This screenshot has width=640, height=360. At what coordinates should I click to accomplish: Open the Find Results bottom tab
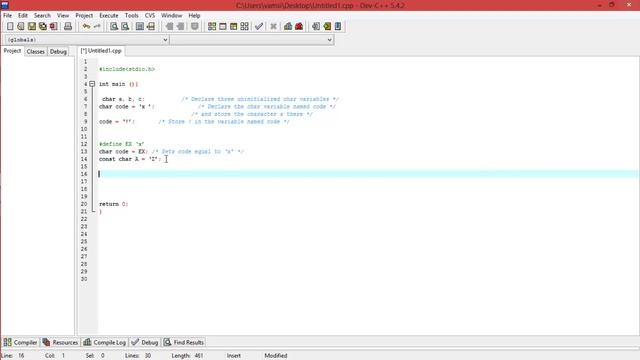coord(184,342)
